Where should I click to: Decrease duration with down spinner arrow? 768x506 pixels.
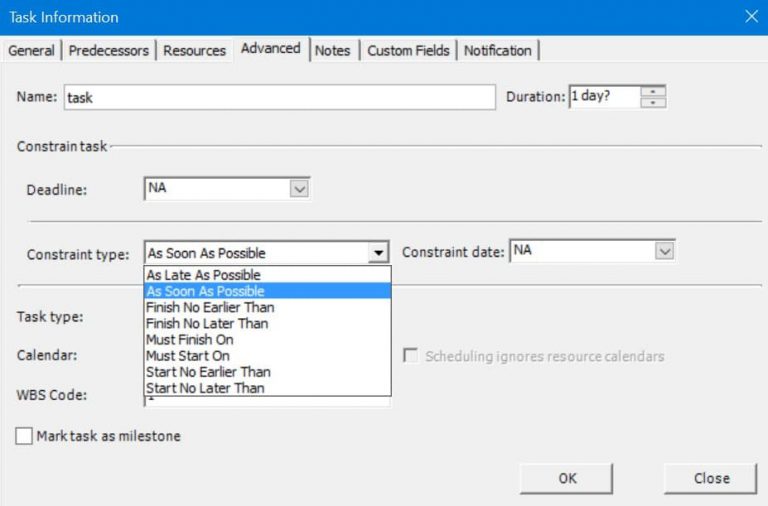coord(654,103)
